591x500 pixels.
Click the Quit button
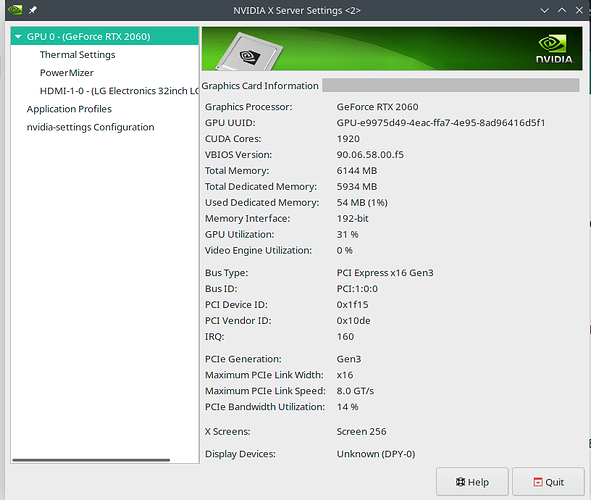pyautogui.click(x=548, y=482)
